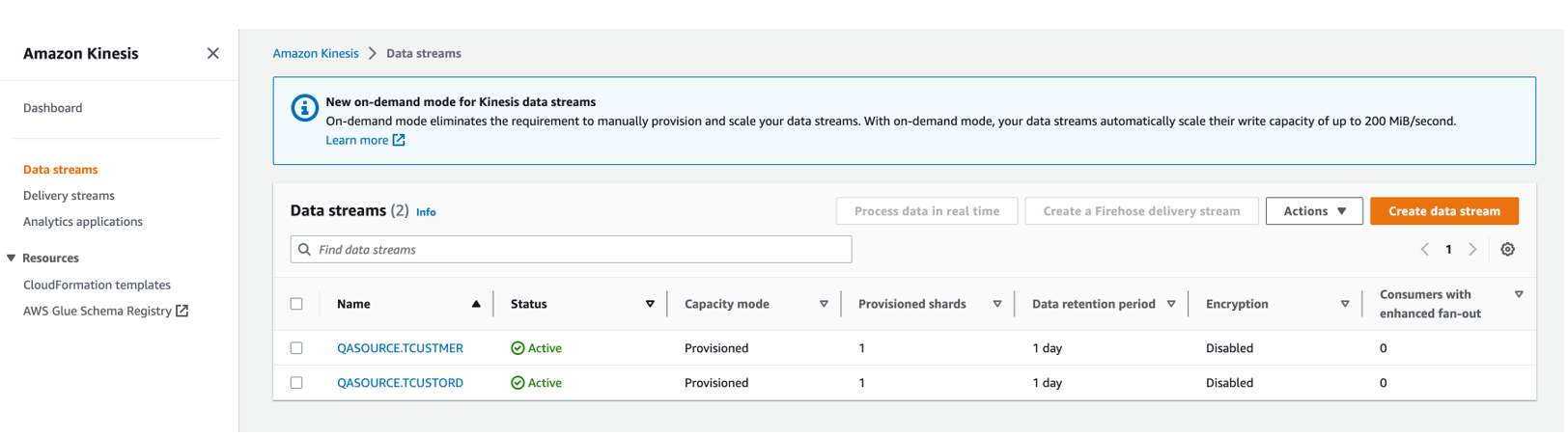Open Dashboard in the sidebar

53,108
